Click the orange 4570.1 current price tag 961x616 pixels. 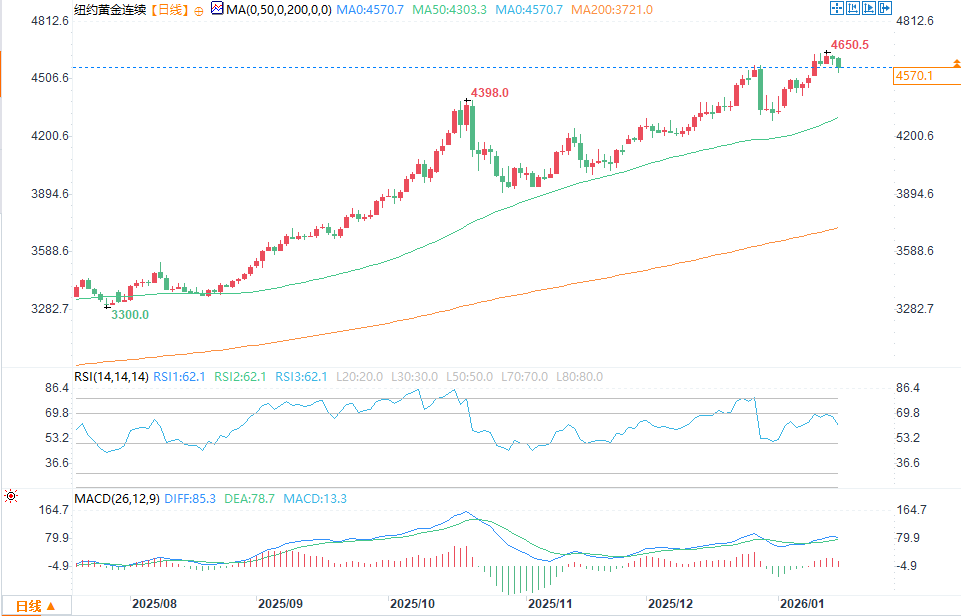point(915,76)
